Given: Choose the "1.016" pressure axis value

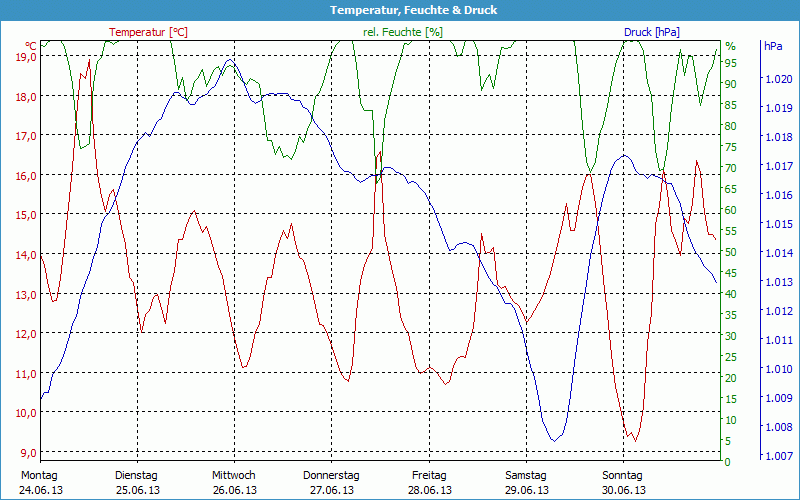Looking at the screenshot, I should (779, 195).
